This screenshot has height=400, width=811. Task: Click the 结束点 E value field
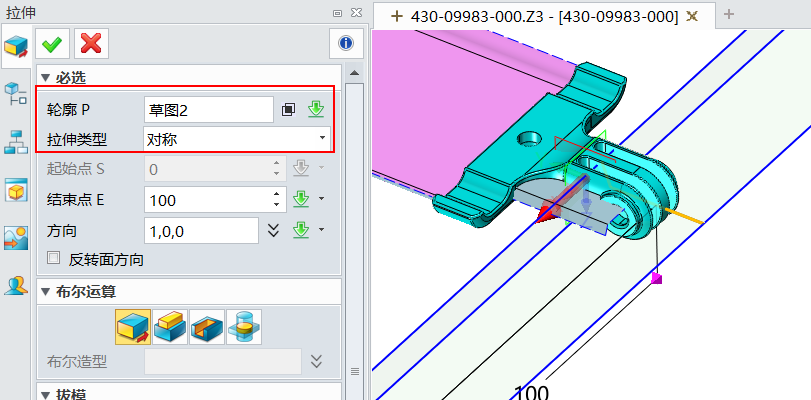point(207,200)
